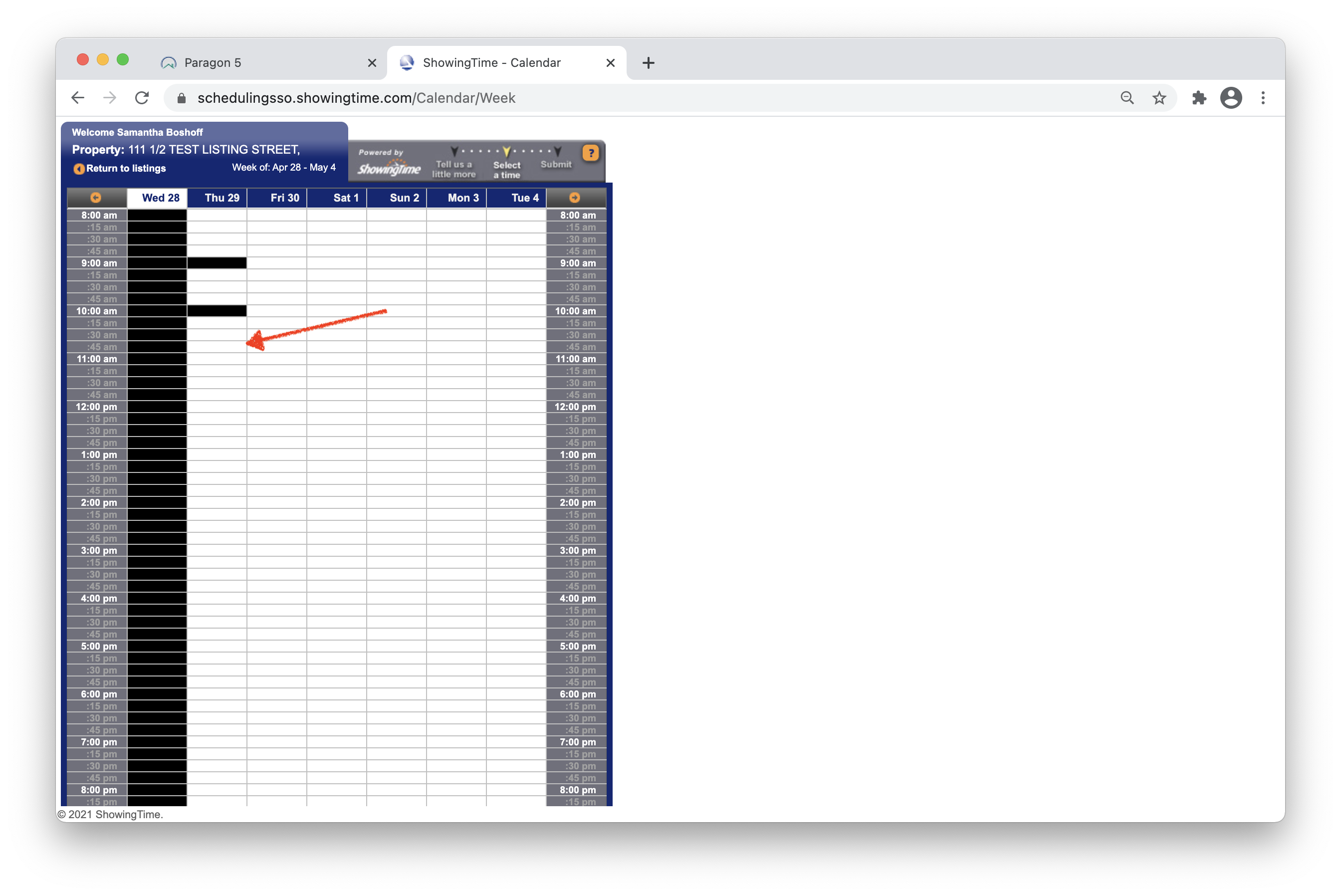Click the Return to listings arrow icon

point(79,169)
